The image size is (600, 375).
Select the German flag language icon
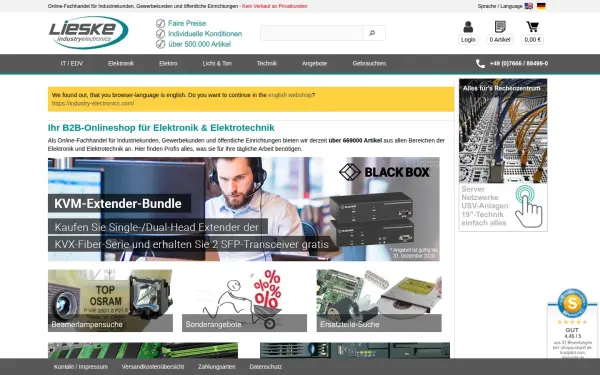click(x=541, y=6)
